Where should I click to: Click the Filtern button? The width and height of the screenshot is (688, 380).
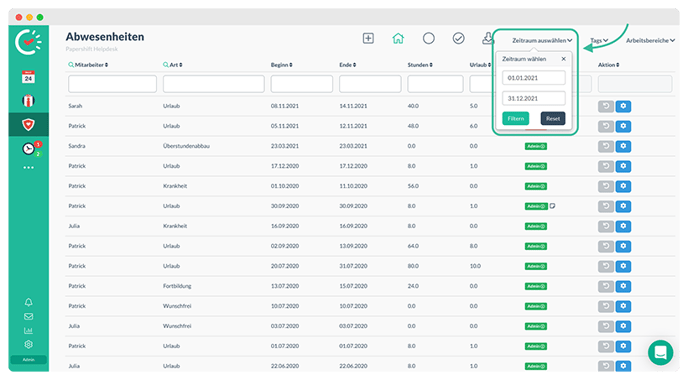516,118
